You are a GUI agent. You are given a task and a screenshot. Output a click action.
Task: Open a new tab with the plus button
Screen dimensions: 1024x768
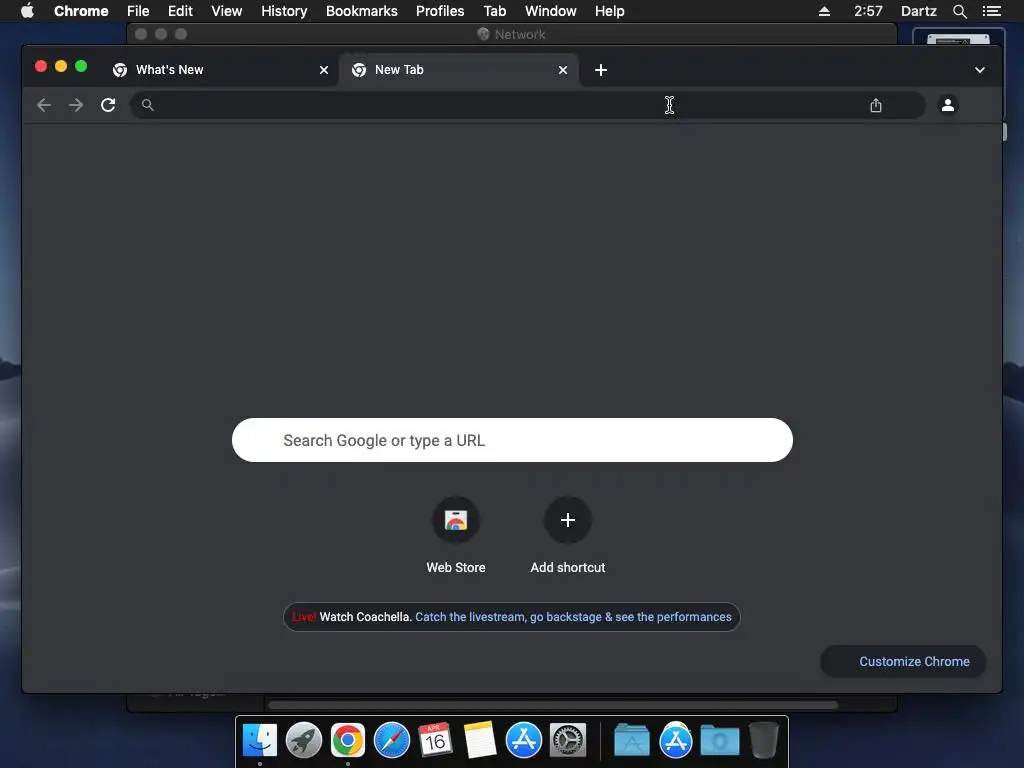coord(601,70)
